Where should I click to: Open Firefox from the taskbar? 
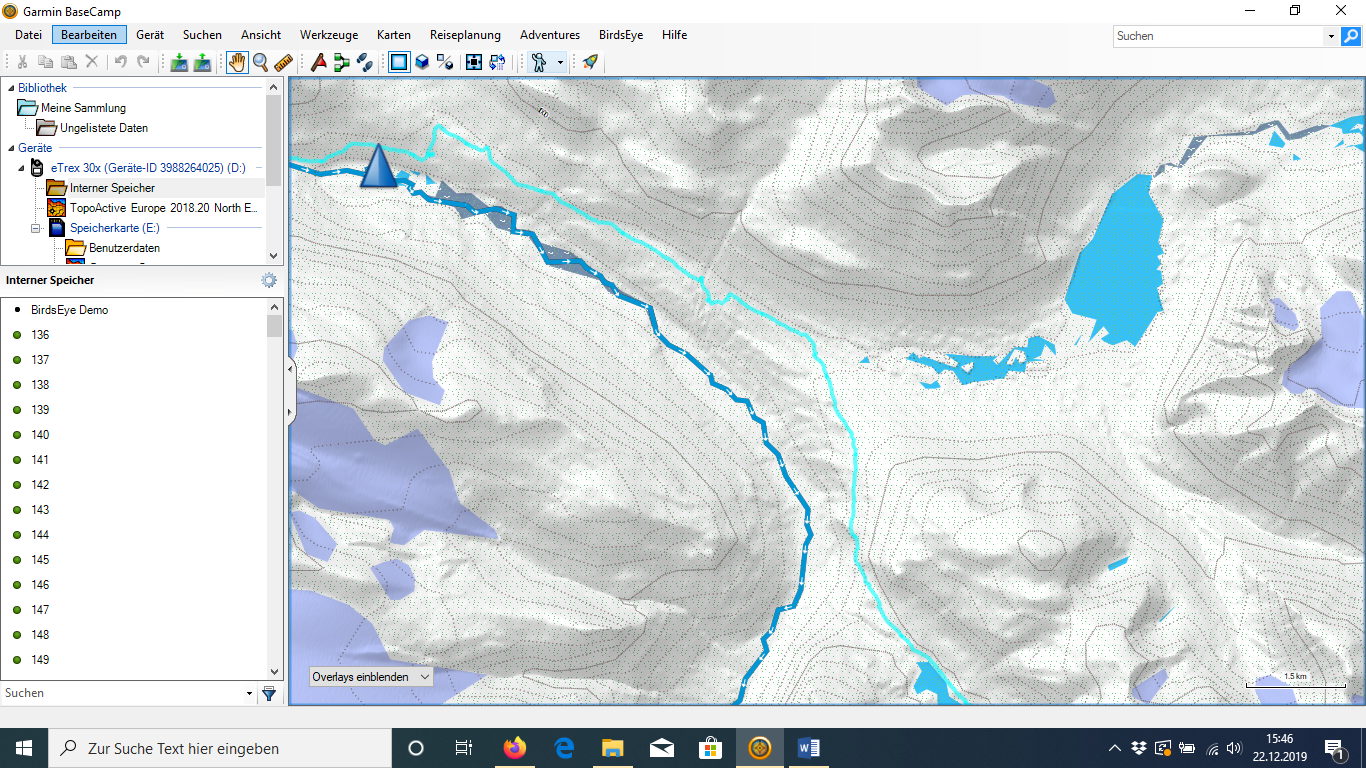coord(515,748)
